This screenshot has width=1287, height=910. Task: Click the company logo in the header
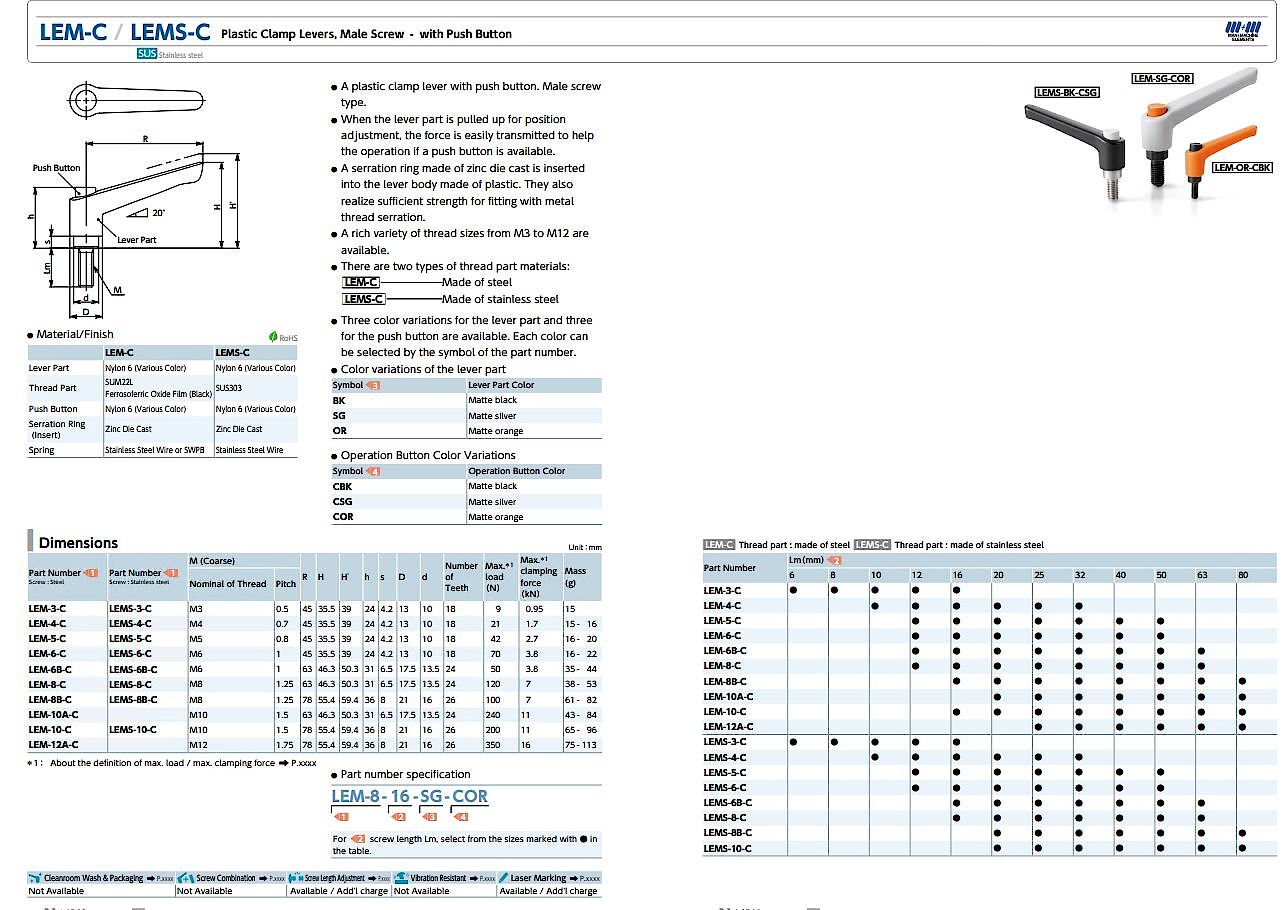point(1242,31)
